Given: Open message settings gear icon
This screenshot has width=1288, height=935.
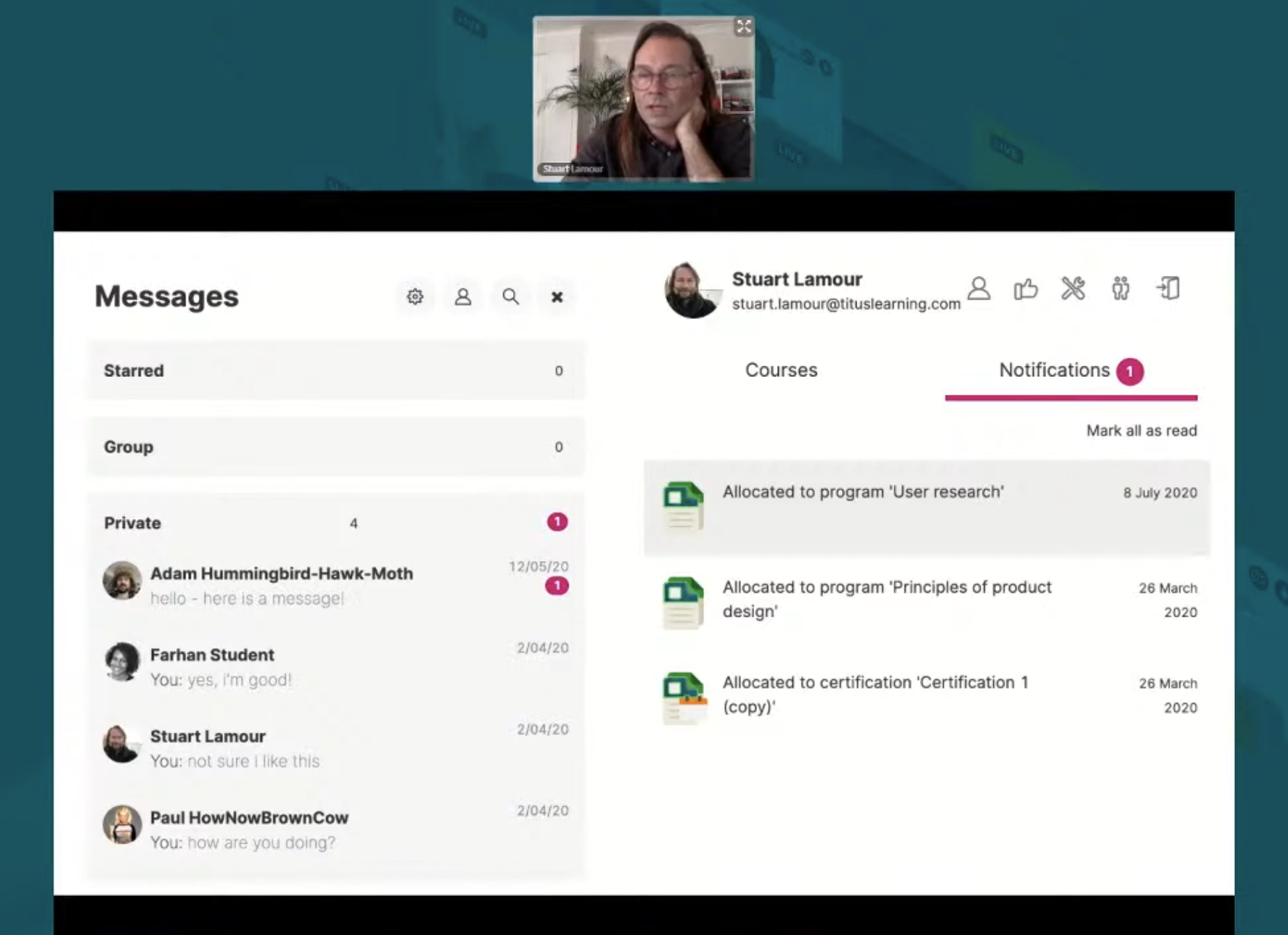Looking at the screenshot, I should coord(415,297).
